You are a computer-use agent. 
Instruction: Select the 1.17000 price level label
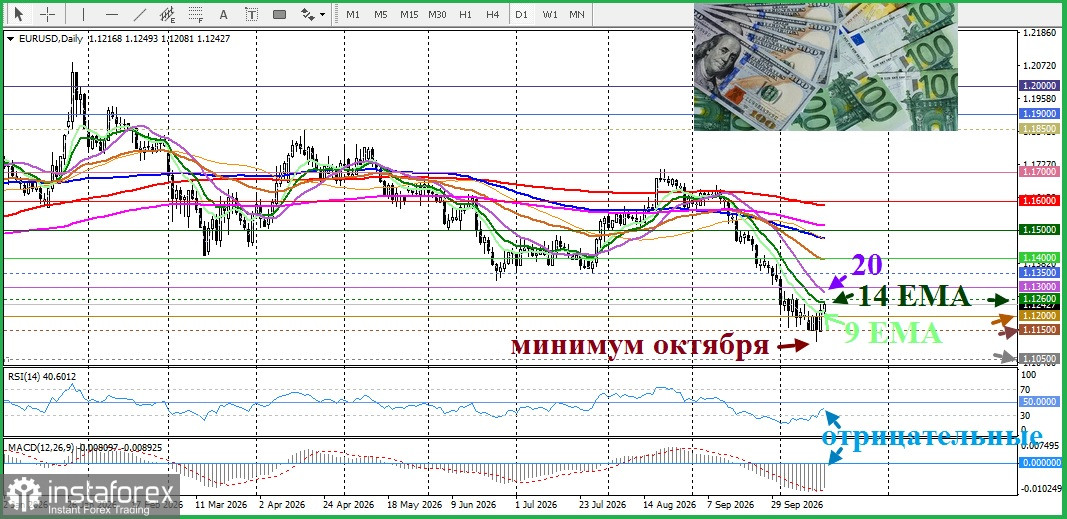[x=1040, y=173]
